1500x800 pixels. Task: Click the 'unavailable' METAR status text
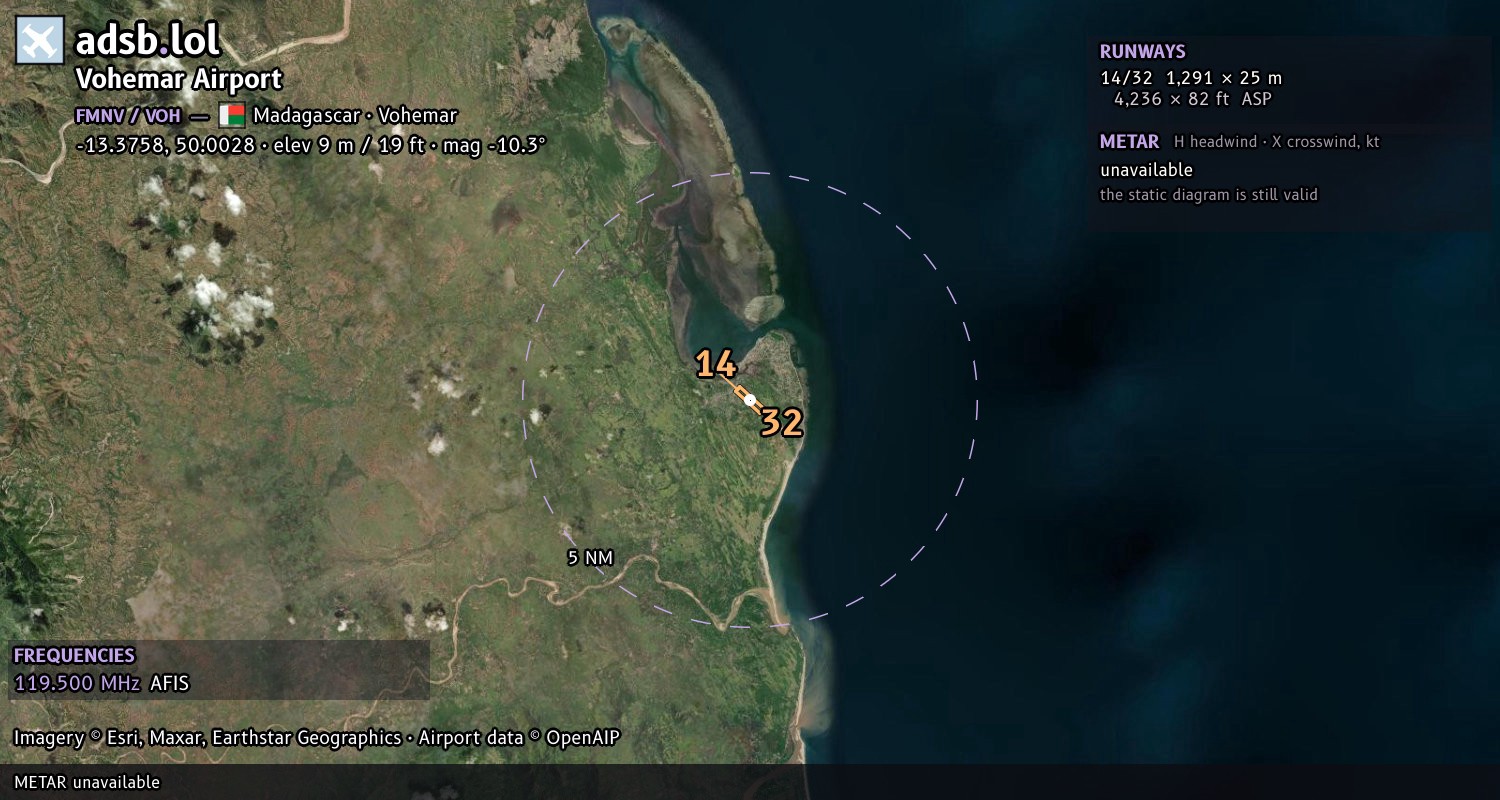pos(1146,170)
